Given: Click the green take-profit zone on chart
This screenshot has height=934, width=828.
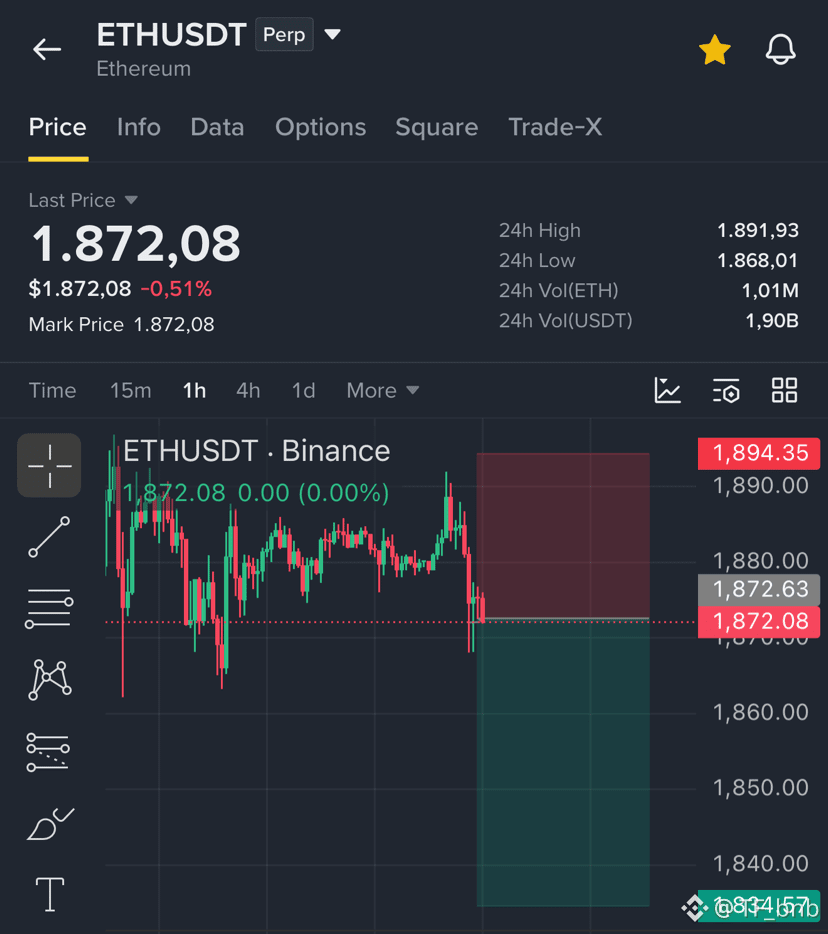Looking at the screenshot, I should 563,764.
